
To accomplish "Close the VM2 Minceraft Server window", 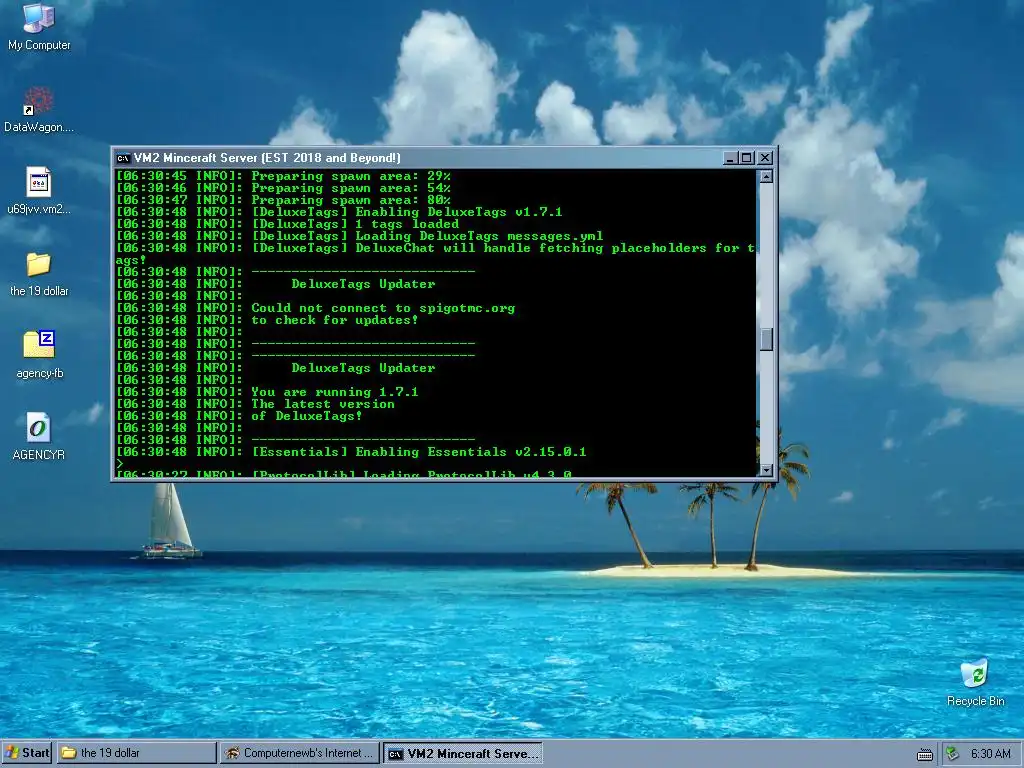I will click(765, 158).
